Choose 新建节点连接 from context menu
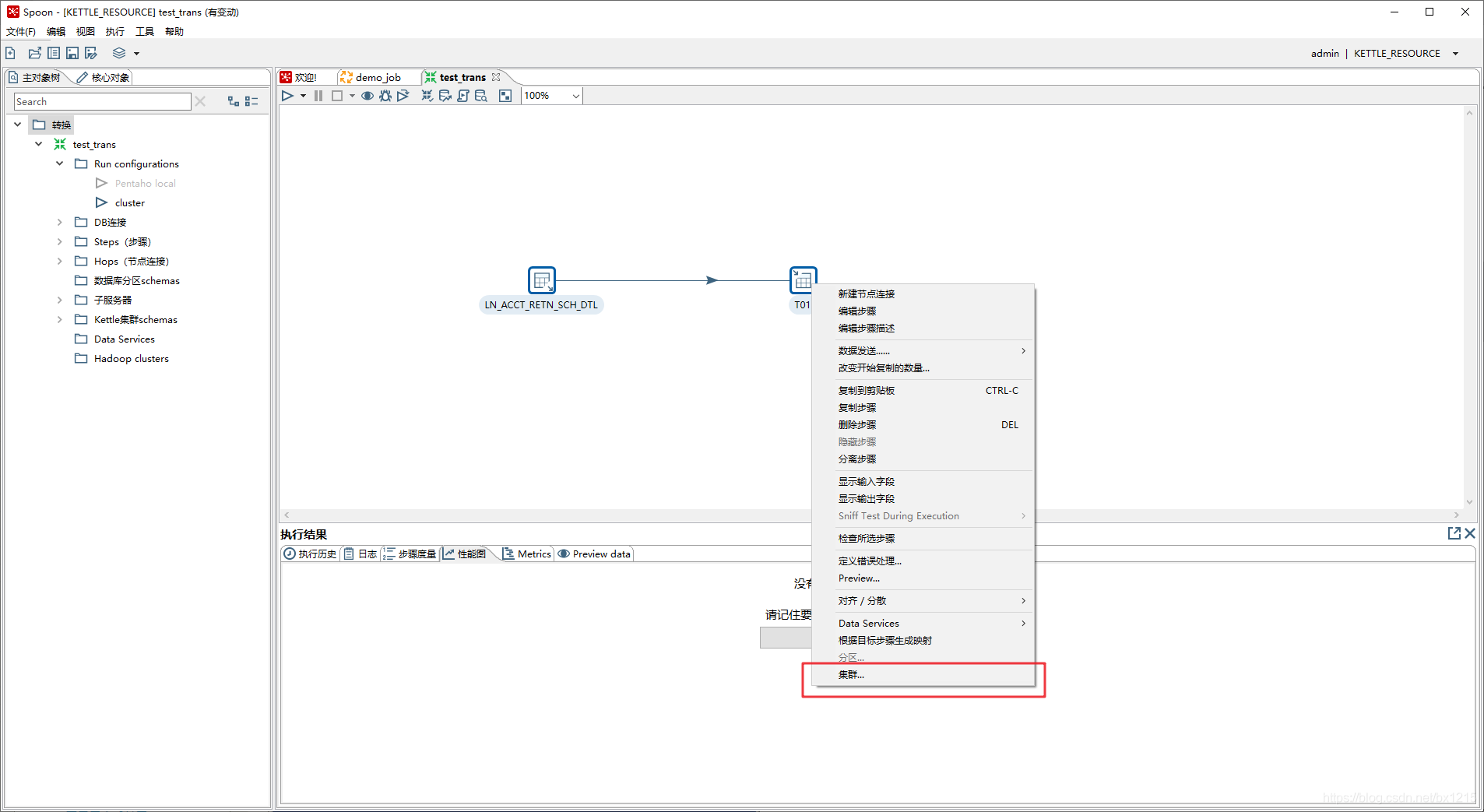1484x812 pixels. [923, 294]
